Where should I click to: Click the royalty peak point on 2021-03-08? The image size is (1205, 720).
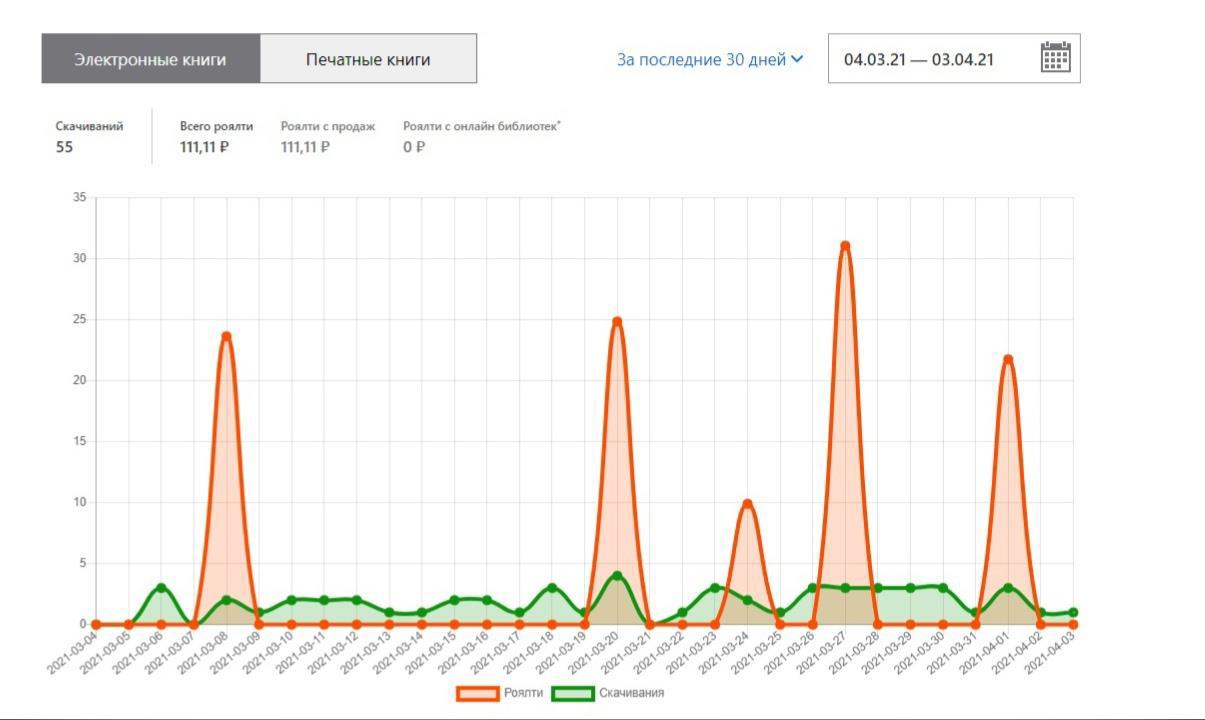click(226, 337)
